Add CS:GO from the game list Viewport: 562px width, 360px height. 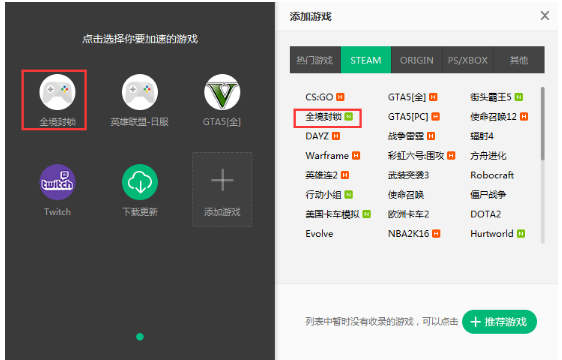[x=319, y=97]
